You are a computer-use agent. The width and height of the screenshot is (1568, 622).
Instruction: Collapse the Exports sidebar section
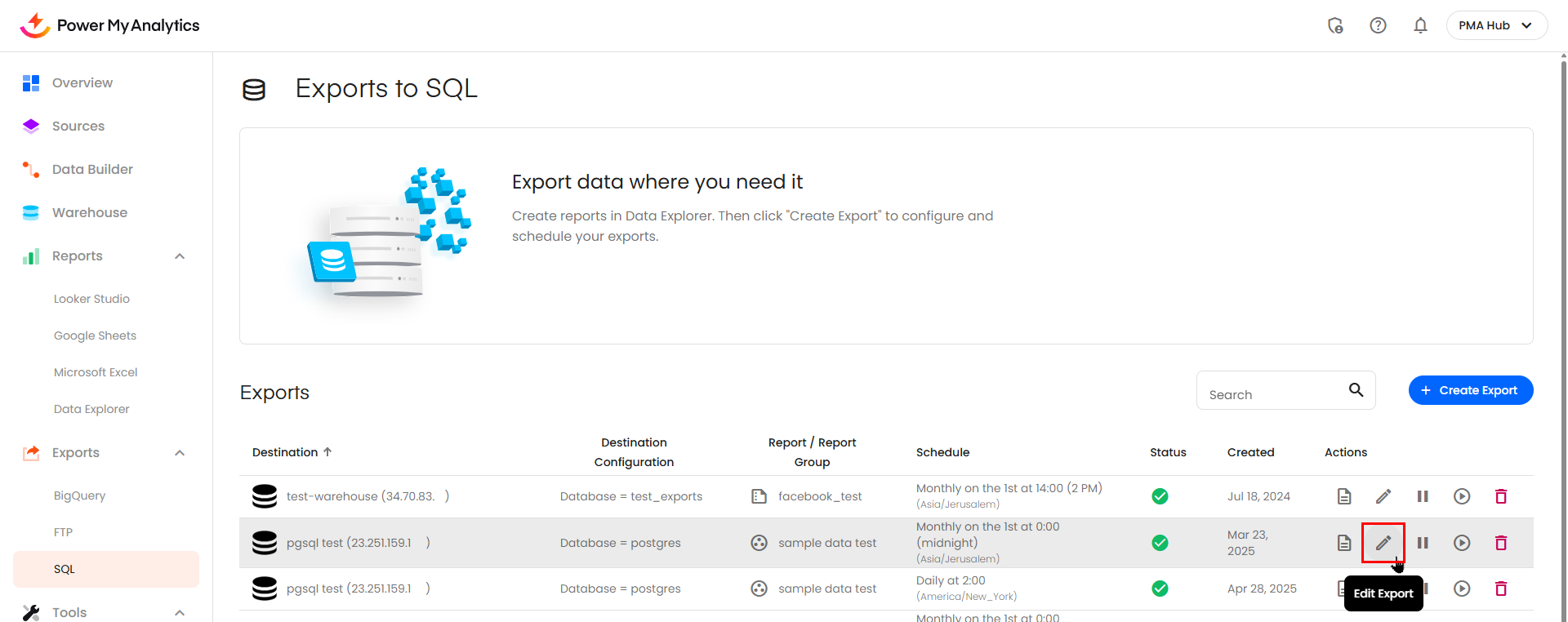pos(180,453)
